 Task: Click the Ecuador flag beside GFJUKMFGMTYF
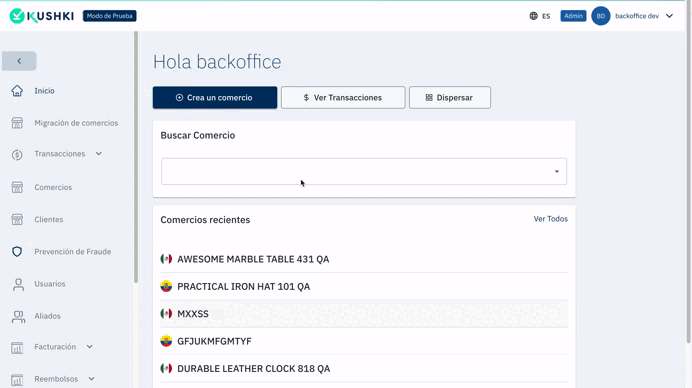(166, 341)
